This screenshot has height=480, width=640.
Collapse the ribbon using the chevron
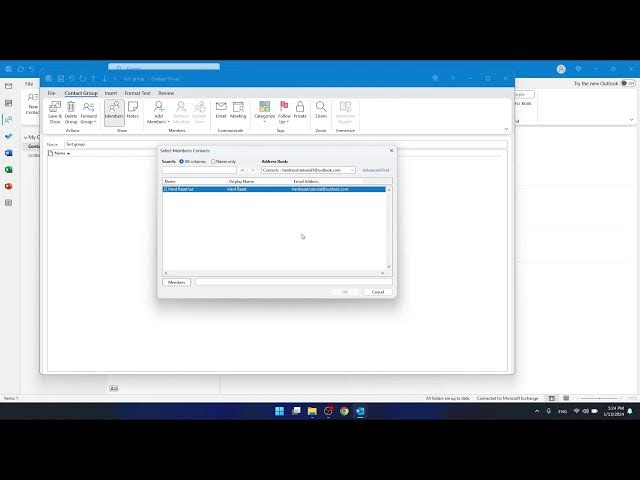coord(507,129)
